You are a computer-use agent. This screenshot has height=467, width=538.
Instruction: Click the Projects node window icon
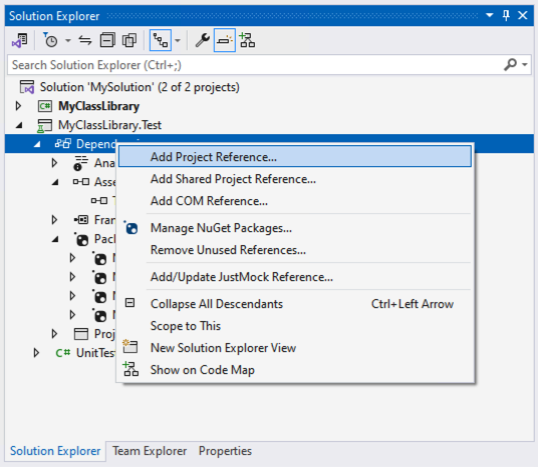tap(81, 334)
